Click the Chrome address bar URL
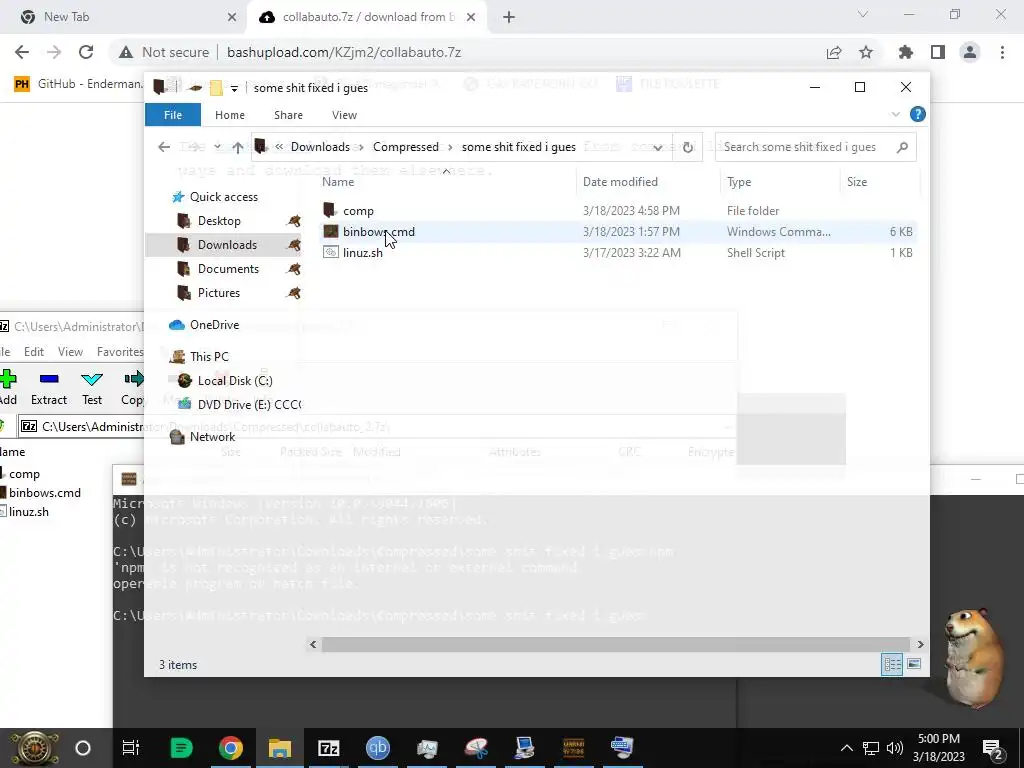Viewport: 1024px width, 768px height. [x=344, y=52]
